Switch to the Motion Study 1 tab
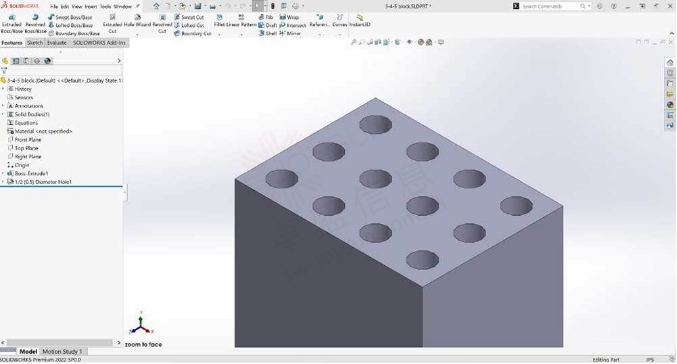 pyautogui.click(x=62, y=351)
